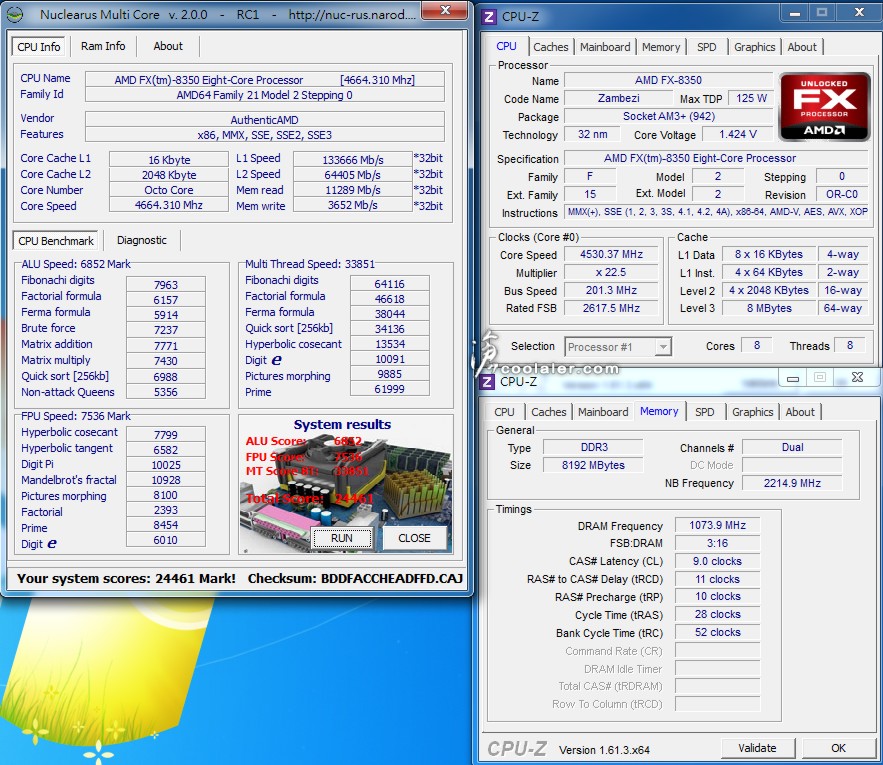This screenshot has height=765, width=883.
Task: Click the Package Socket AM3+ (942) value
Action: [669, 116]
